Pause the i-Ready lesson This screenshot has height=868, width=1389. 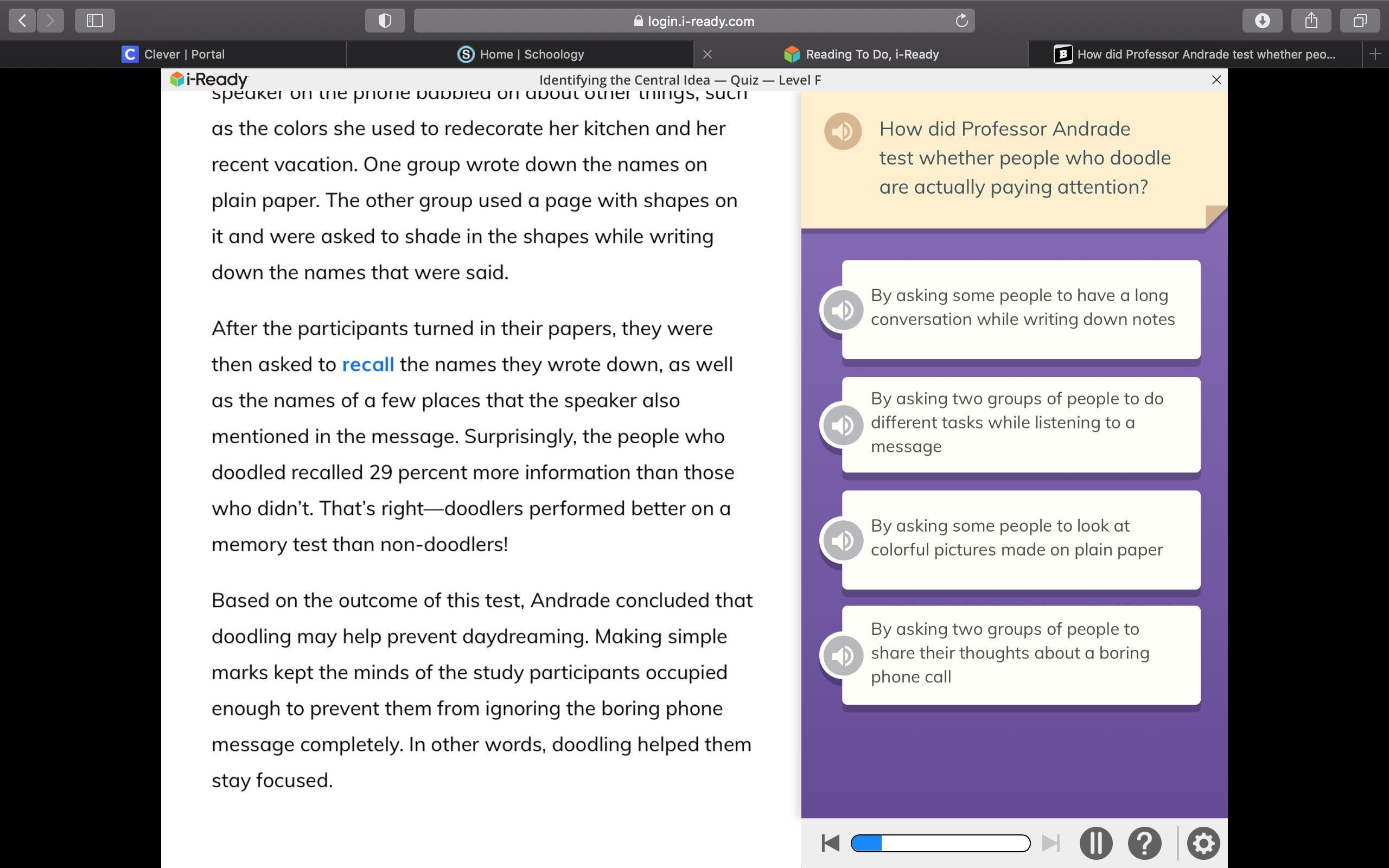pos(1095,843)
